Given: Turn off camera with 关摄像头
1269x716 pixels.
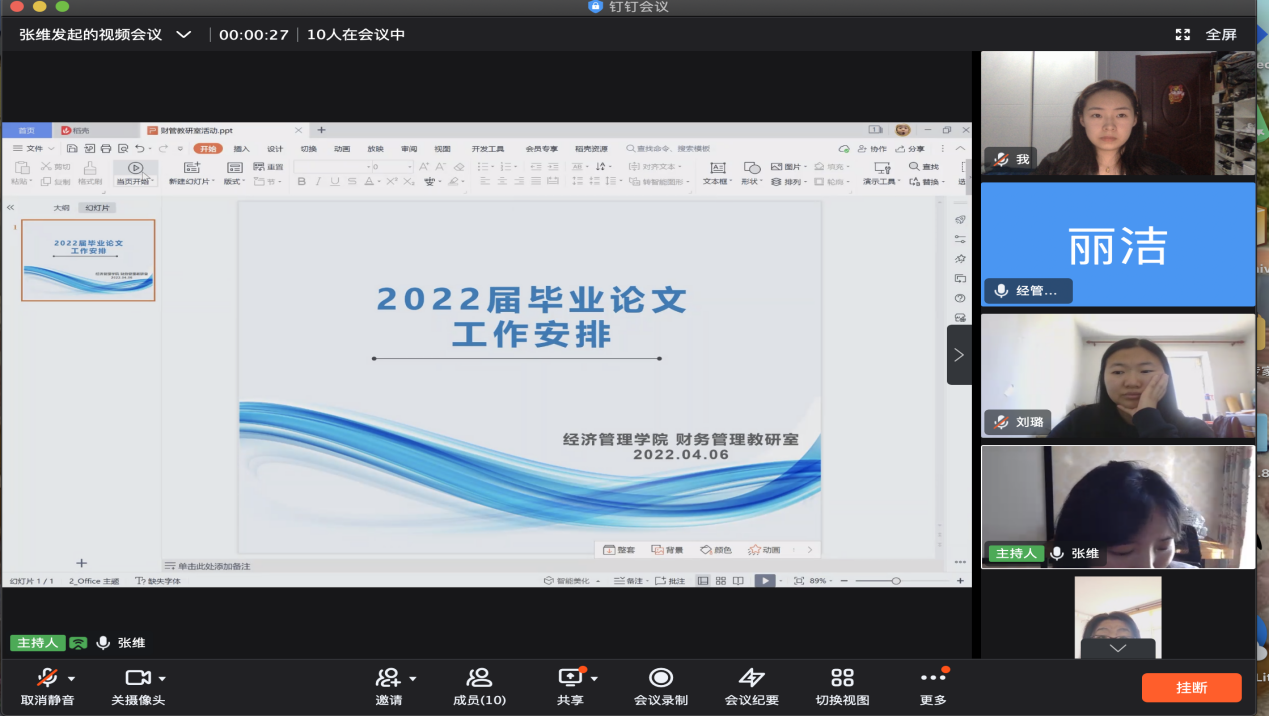Looking at the screenshot, I should point(138,686).
